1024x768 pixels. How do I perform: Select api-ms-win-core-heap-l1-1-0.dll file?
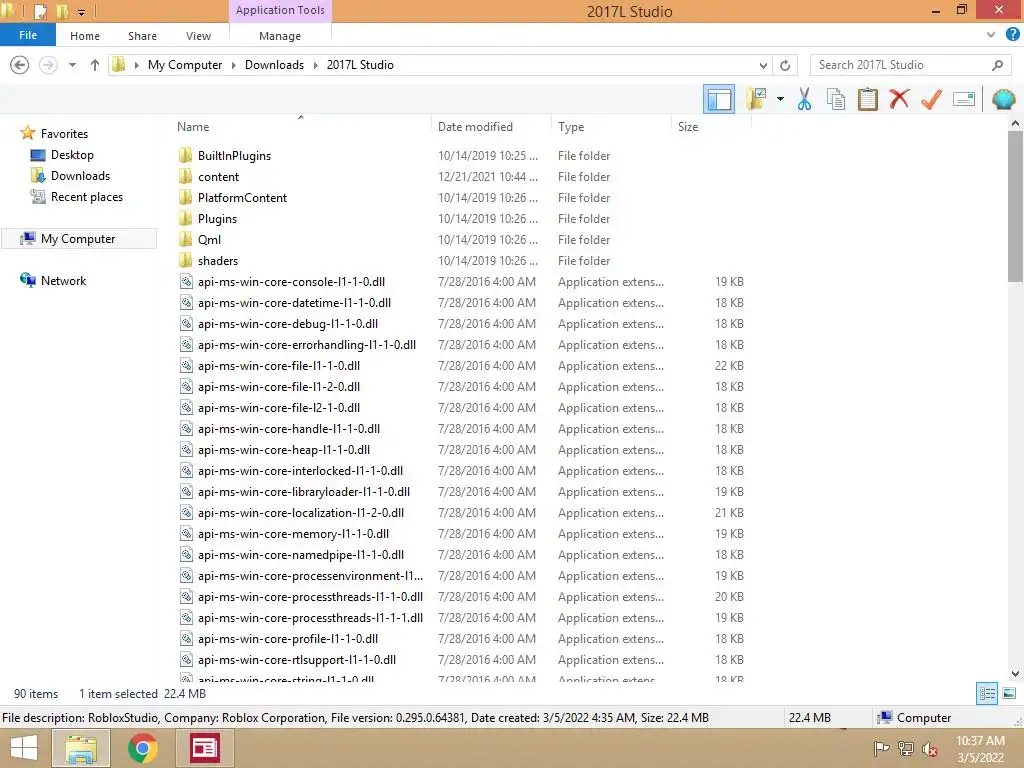(x=283, y=449)
